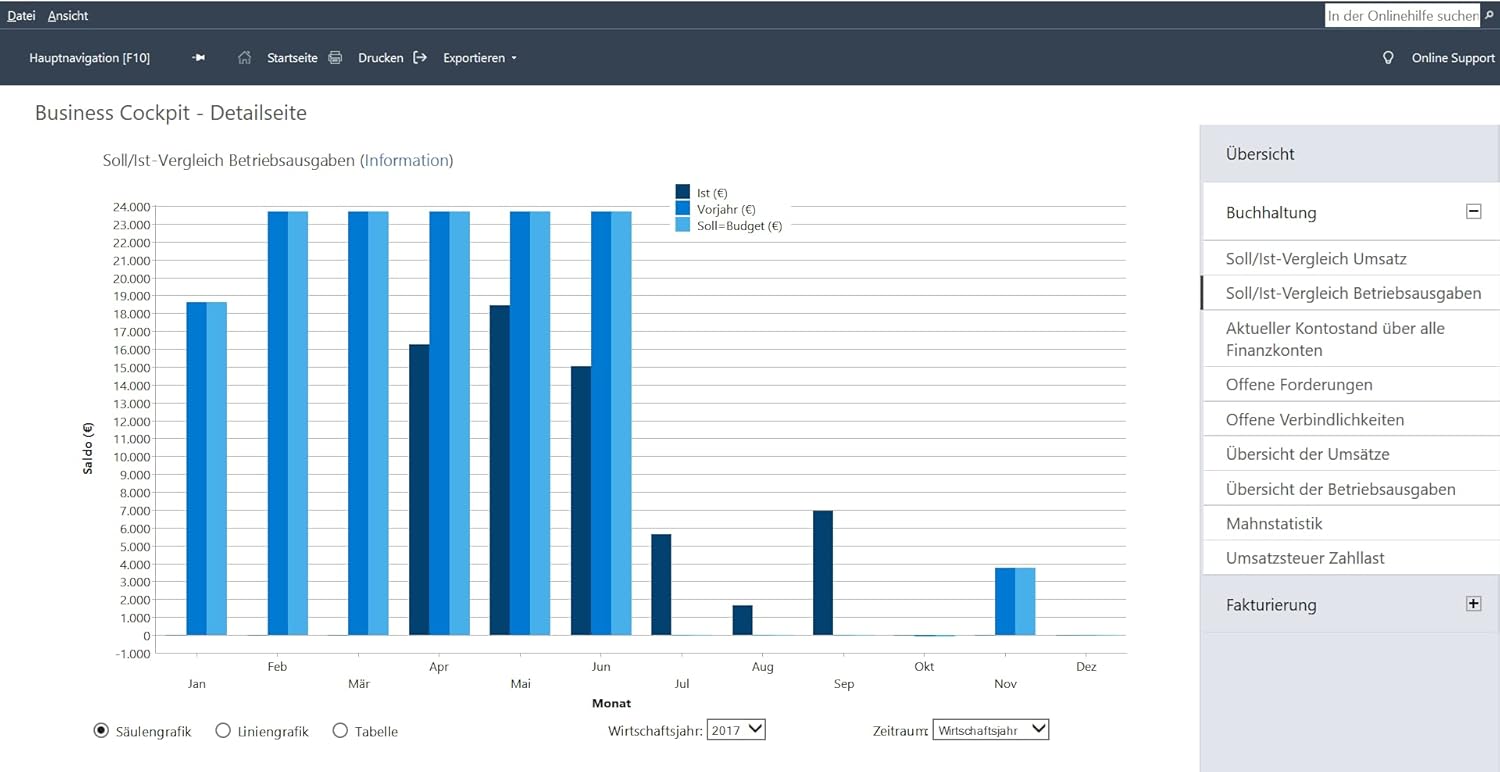The image size is (1500, 772).
Task: Click the online help search field
Action: [1402, 16]
